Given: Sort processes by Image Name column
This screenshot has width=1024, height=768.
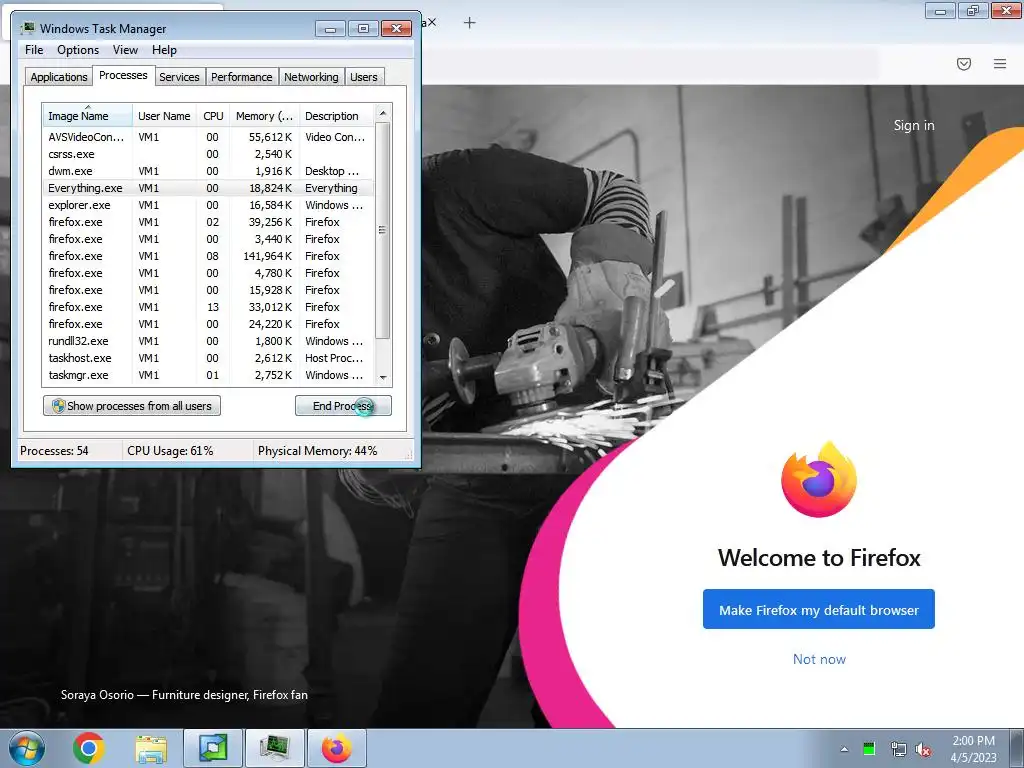Looking at the screenshot, I should pos(88,116).
